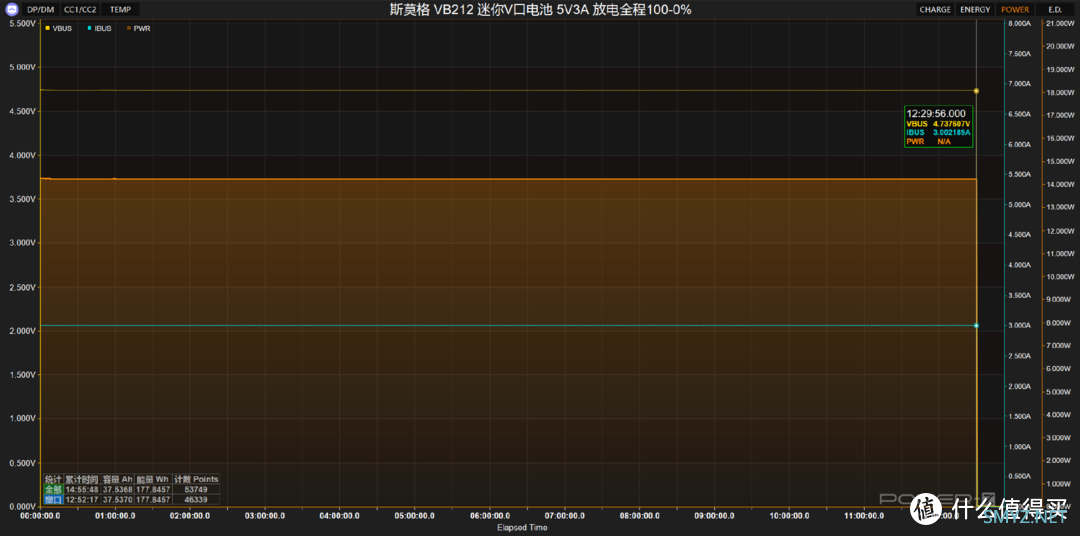Select the 窗口 row label in statistics

pos(53,499)
